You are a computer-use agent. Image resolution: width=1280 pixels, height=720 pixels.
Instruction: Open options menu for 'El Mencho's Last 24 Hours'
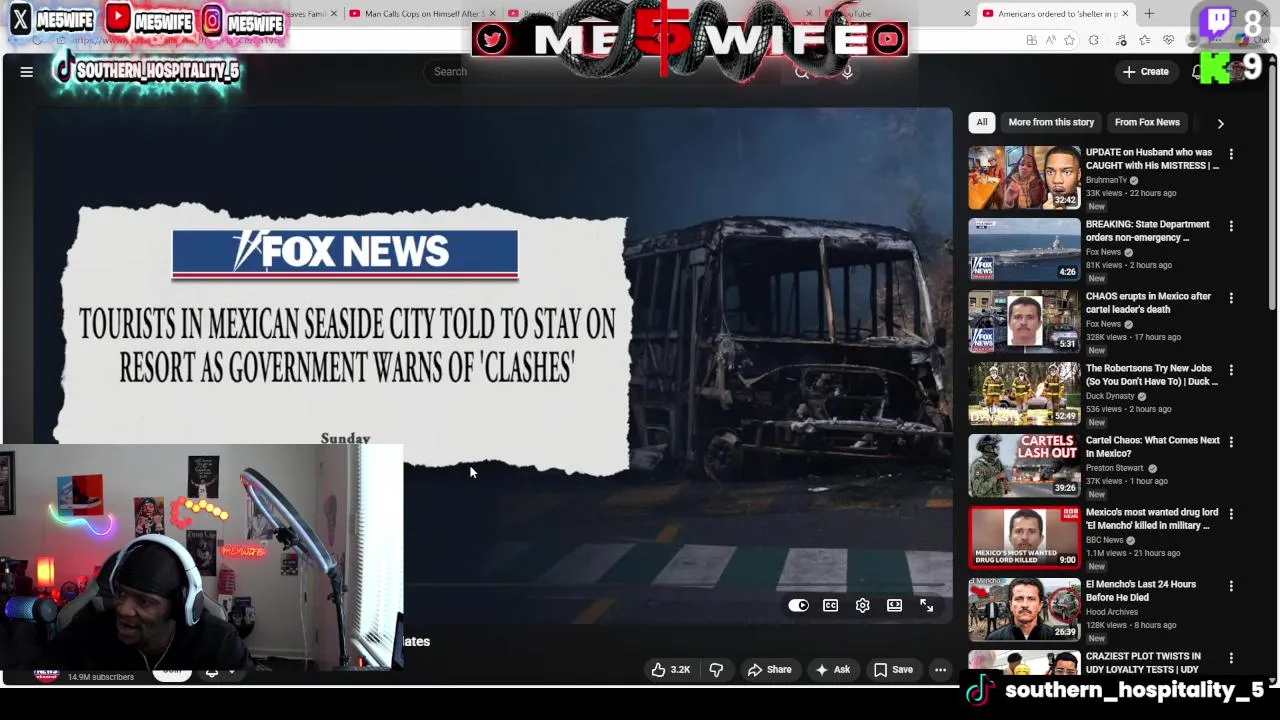tap(1231, 586)
